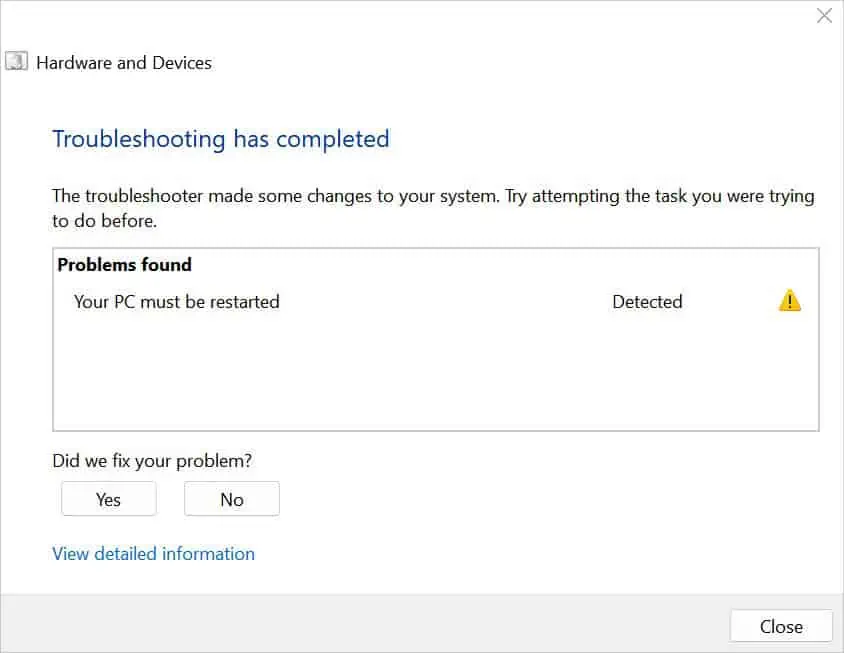The image size is (844, 653).
Task: Click Yes to confirm the problem was fixed
Action: tap(108, 498)
